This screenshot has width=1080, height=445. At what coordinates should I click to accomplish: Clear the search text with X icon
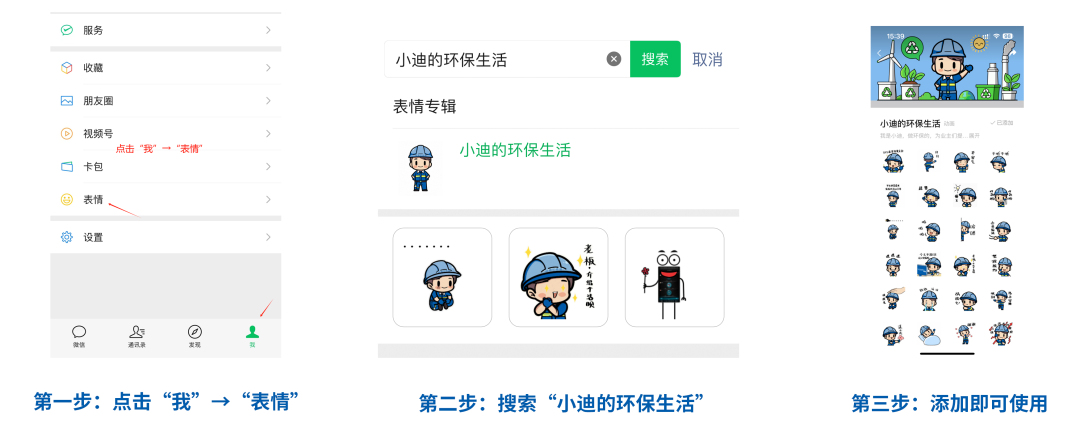pyautogui.click(x=614, y=59)
